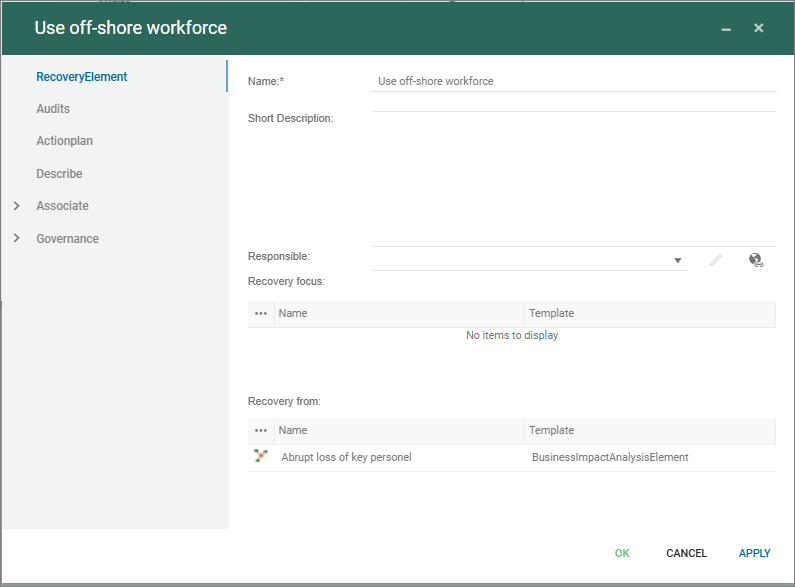This screenshot has height=587, width=795.
Task: Expand the Governance section
Action: [x=17, y=239]
